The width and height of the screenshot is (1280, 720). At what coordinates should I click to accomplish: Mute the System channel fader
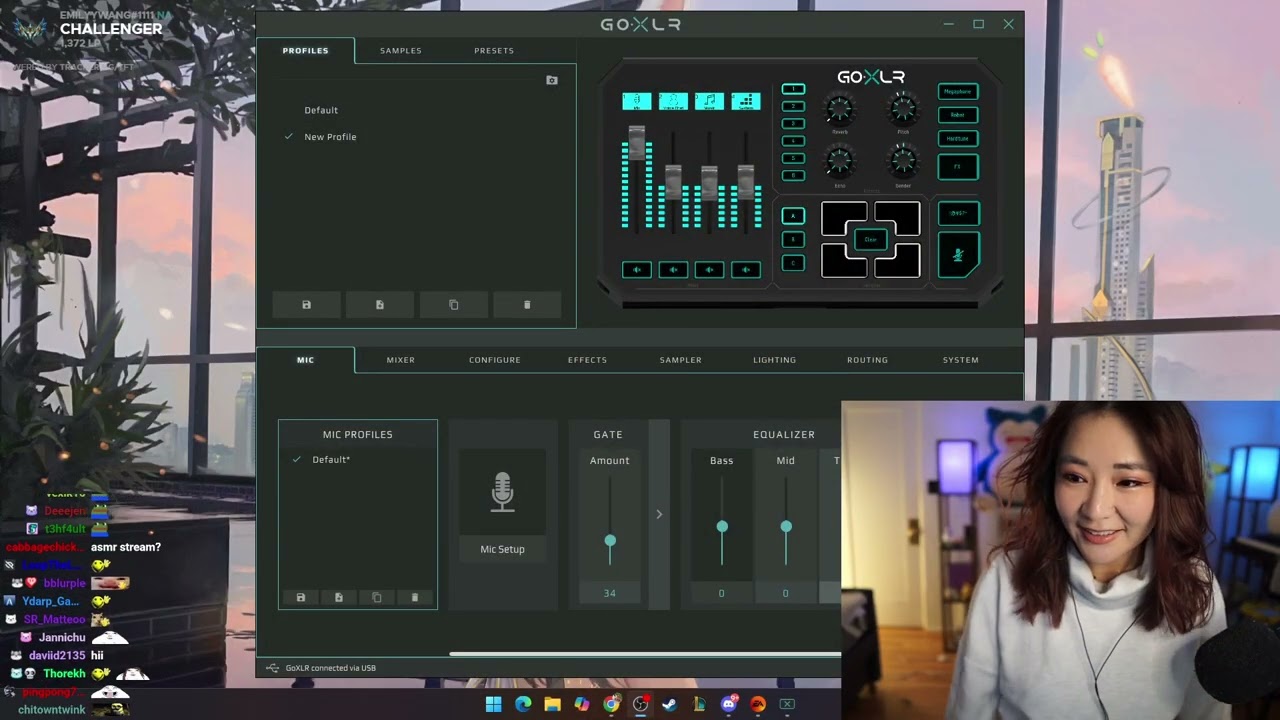click(746, 269)
